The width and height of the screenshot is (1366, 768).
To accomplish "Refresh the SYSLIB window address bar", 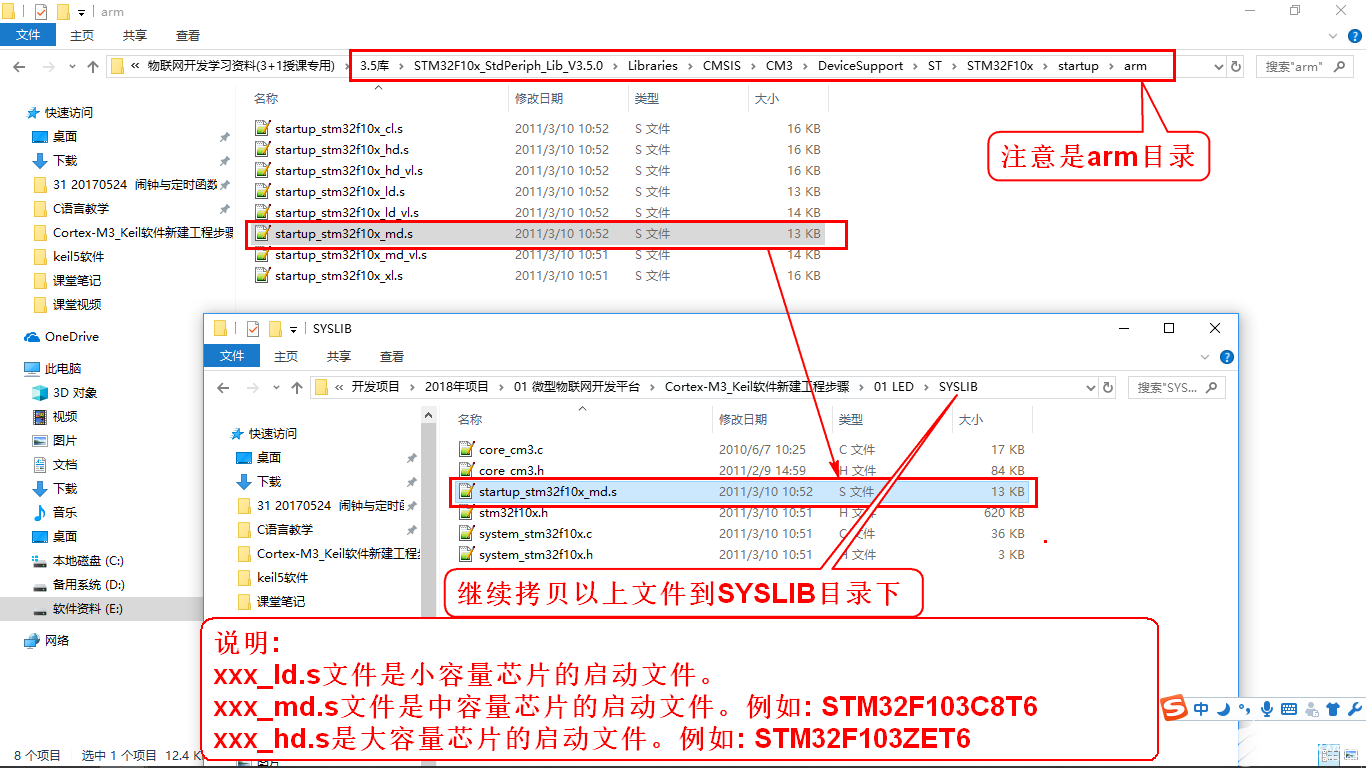I will coord(1108,387).
